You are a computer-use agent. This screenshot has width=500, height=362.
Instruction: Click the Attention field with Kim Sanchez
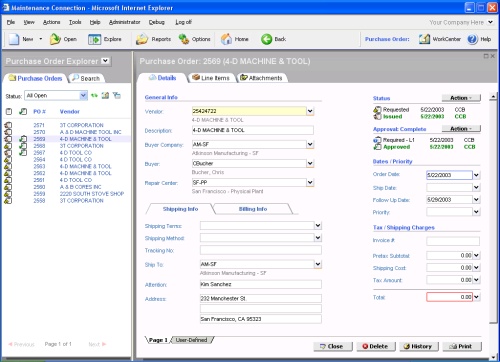261,284
